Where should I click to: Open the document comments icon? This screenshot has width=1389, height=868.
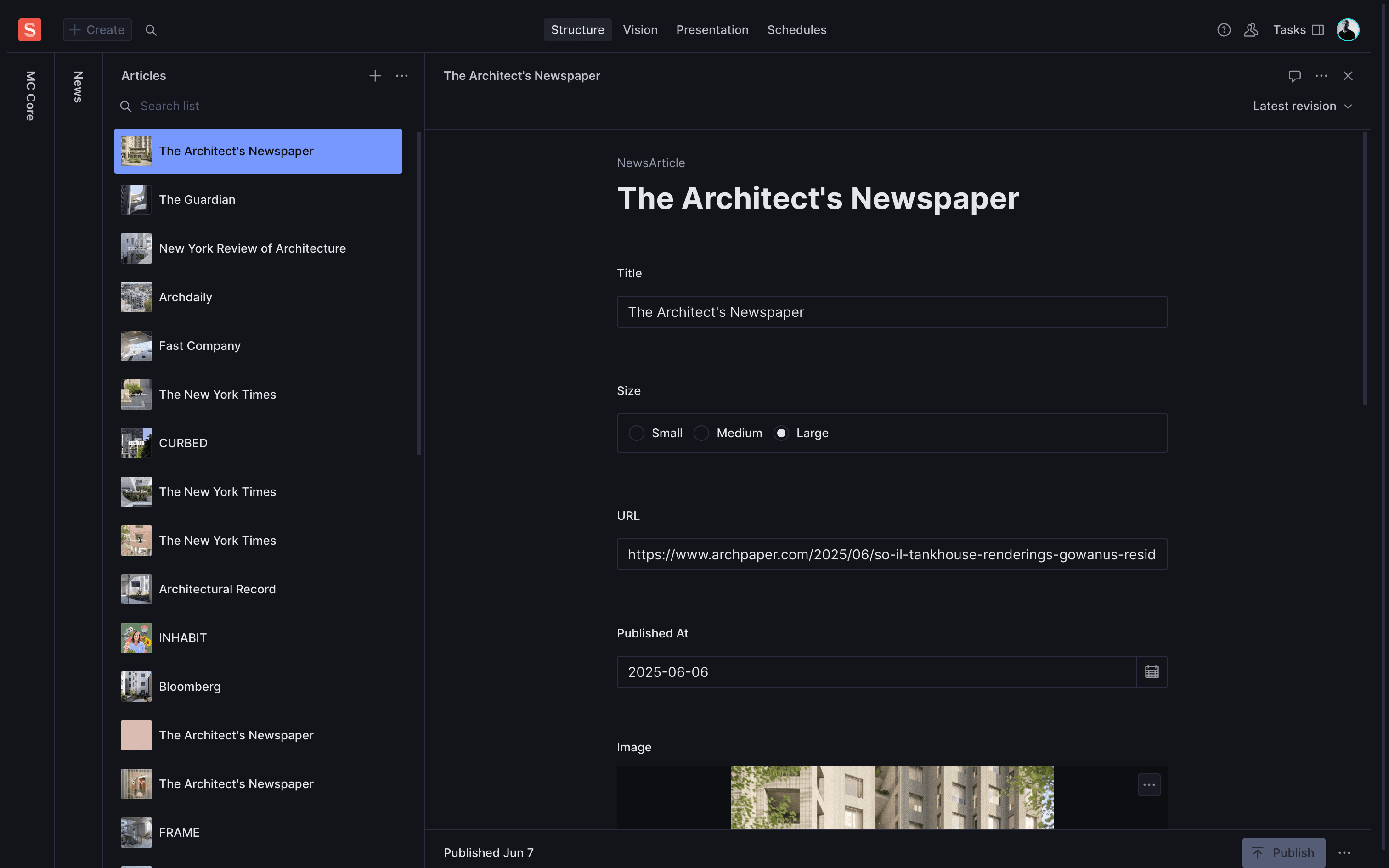(1294, 76)
